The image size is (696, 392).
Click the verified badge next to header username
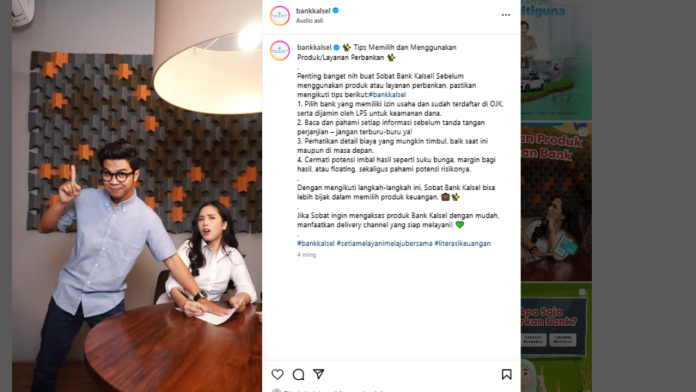point(336,11)
